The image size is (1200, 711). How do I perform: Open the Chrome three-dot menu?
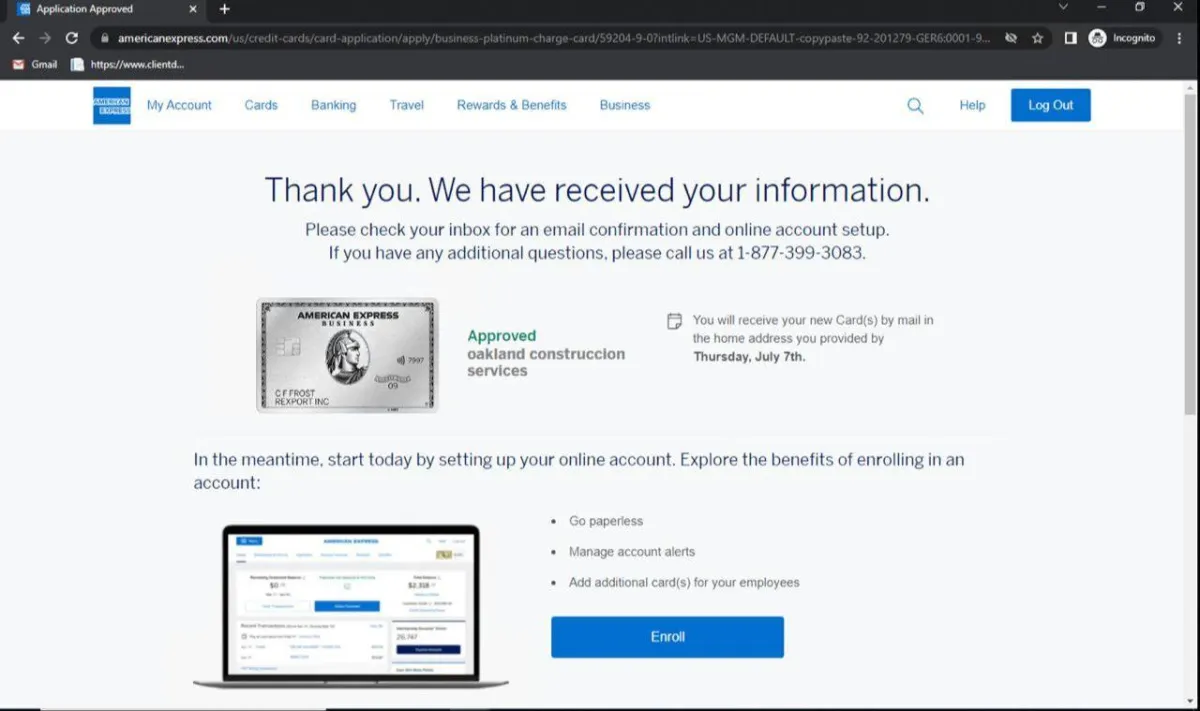(x=1180, y=38)
